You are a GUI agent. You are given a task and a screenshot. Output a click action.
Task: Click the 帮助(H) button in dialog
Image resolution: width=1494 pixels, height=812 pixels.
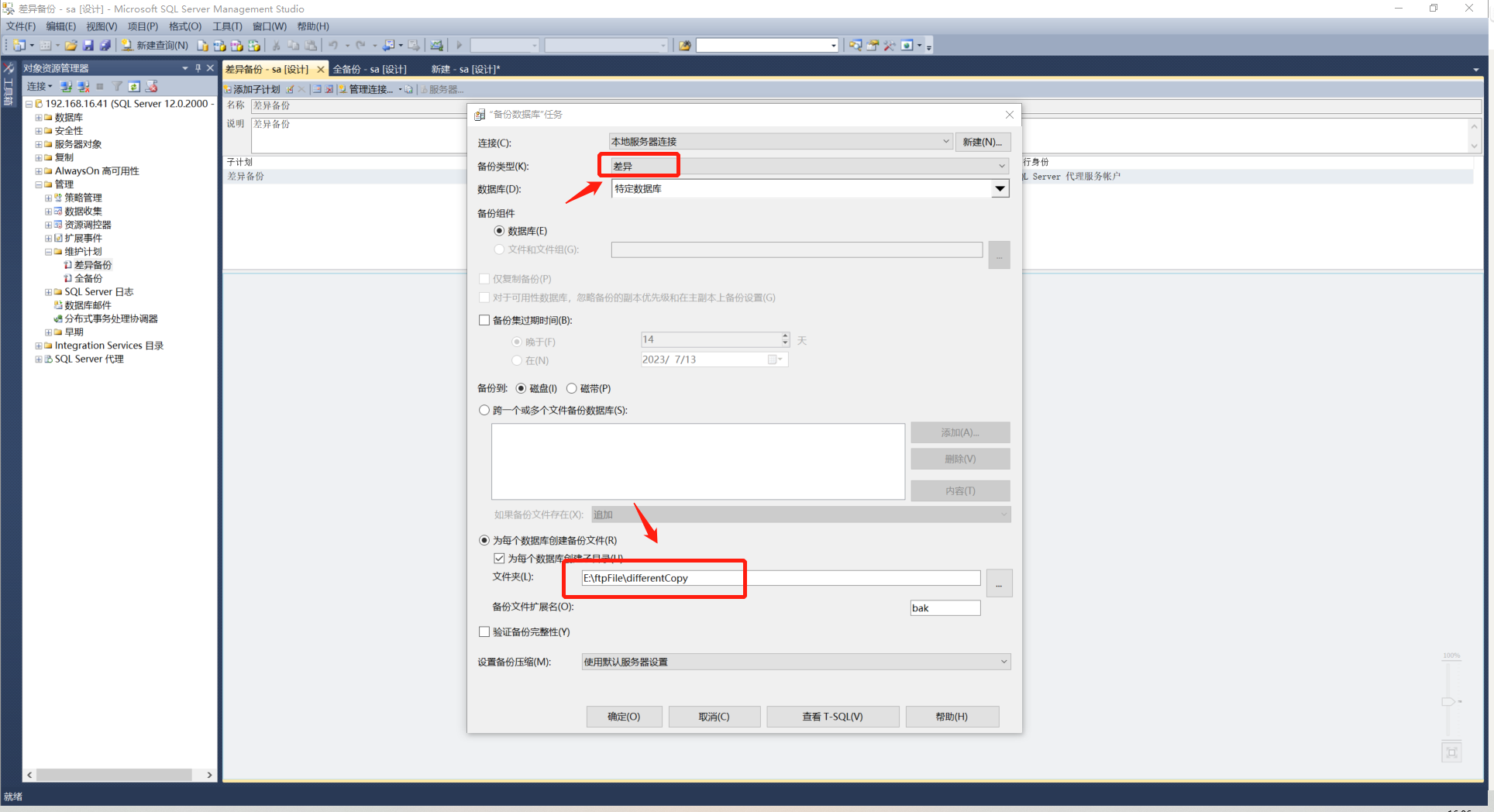tap(952, 717)
